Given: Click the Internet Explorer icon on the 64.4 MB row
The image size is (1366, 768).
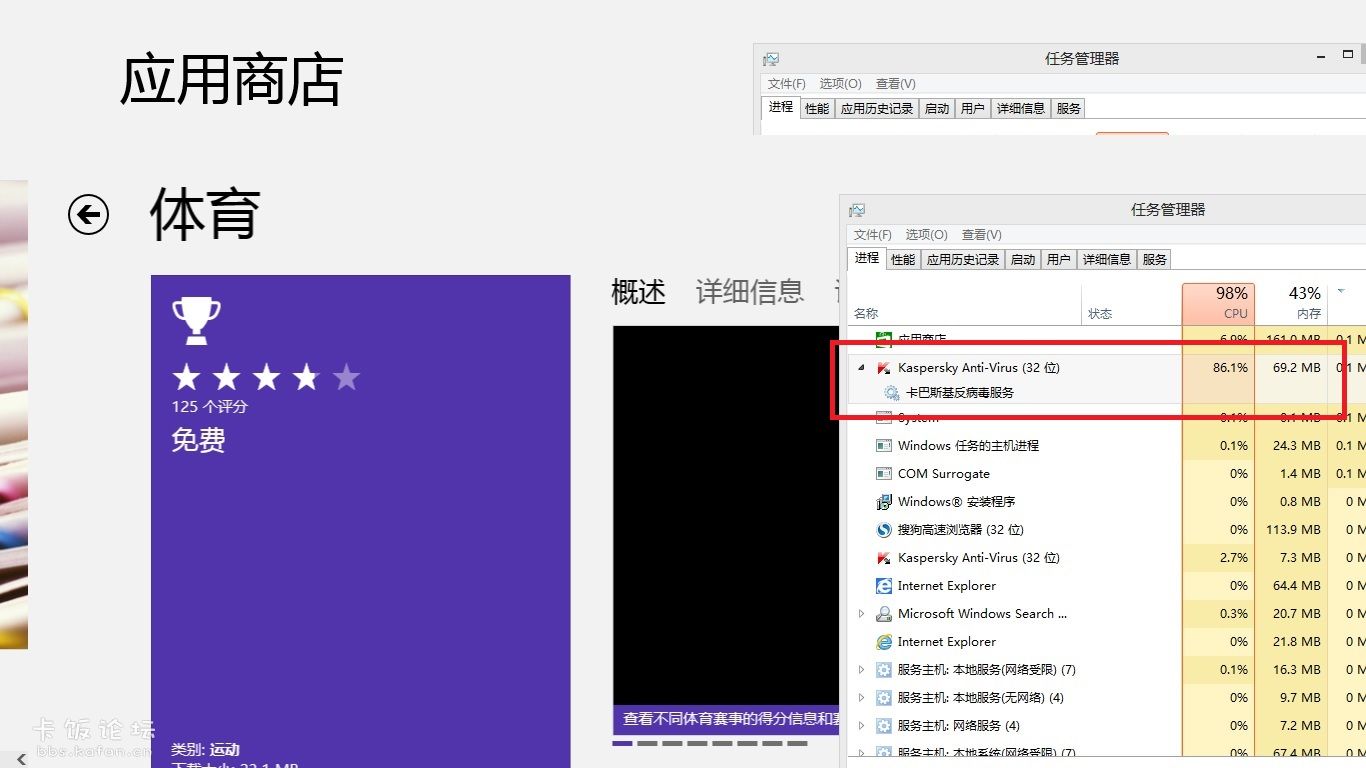Looking at the screenshot, I should (883, 586).
